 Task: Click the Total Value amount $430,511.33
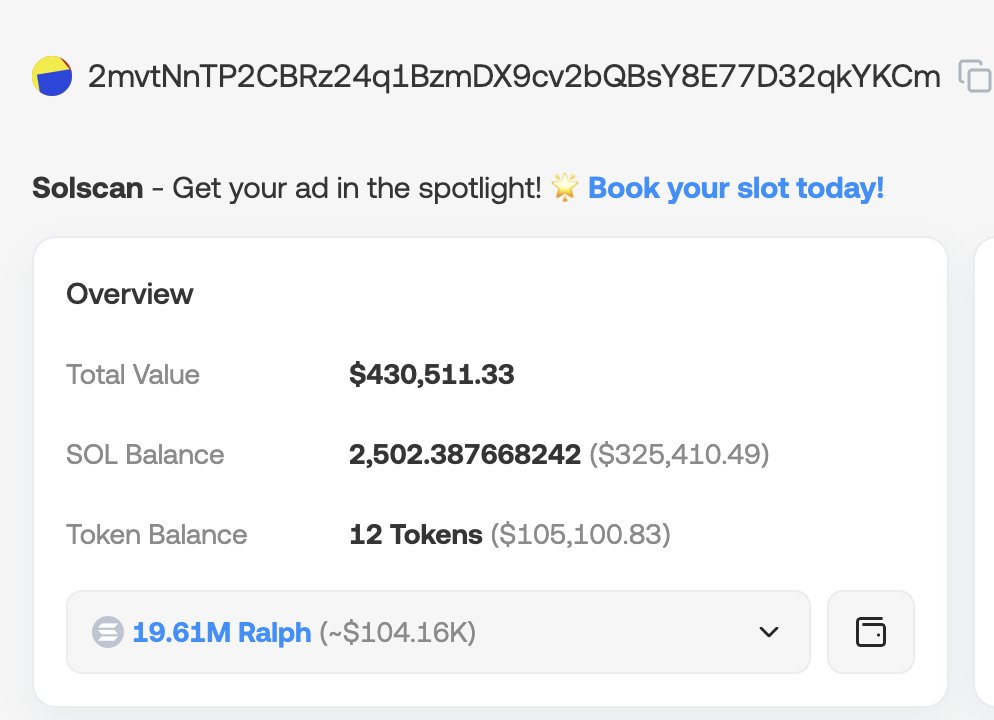click(431, 375)
